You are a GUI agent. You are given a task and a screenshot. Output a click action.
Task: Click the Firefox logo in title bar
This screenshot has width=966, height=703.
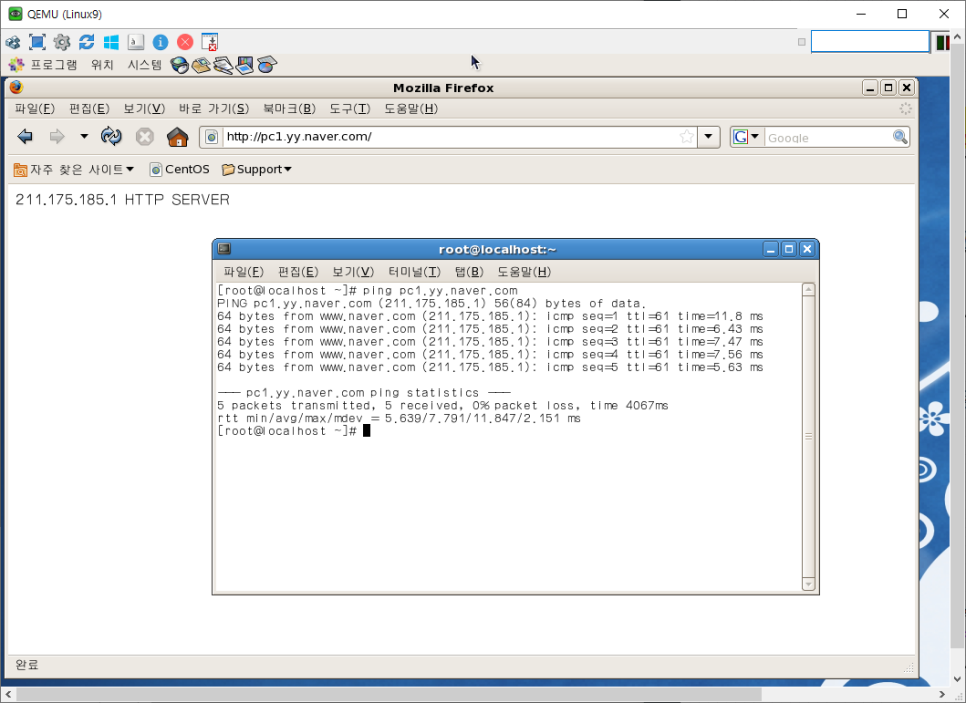16,87
